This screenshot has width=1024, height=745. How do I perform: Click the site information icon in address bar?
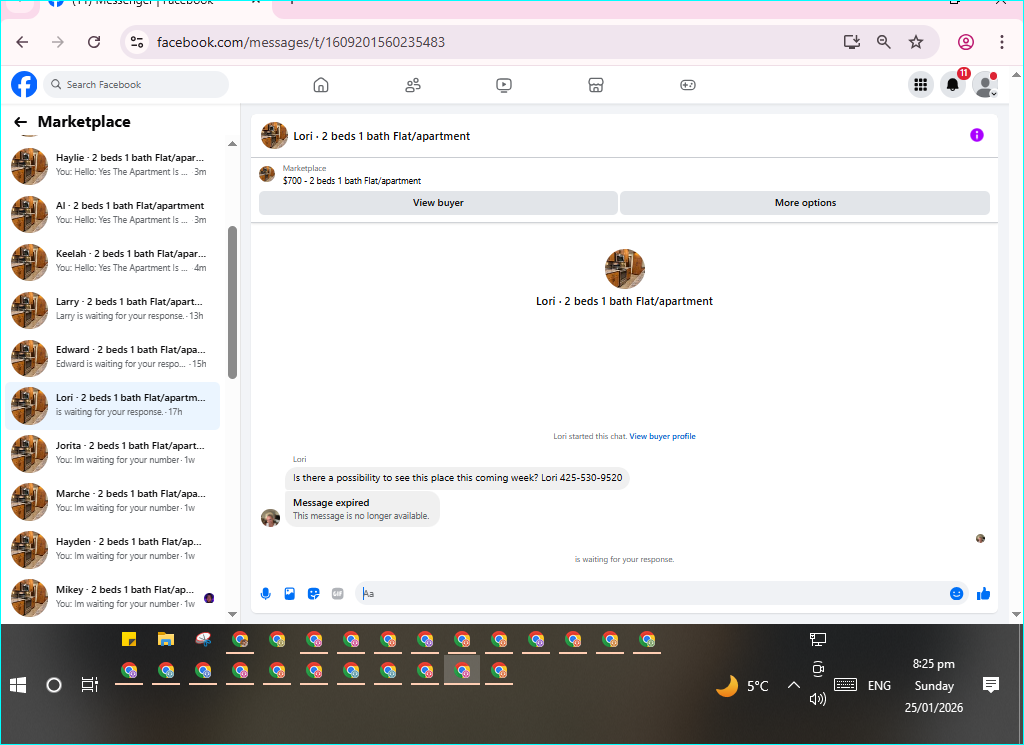pyautogui.click(x=137, y=42)
